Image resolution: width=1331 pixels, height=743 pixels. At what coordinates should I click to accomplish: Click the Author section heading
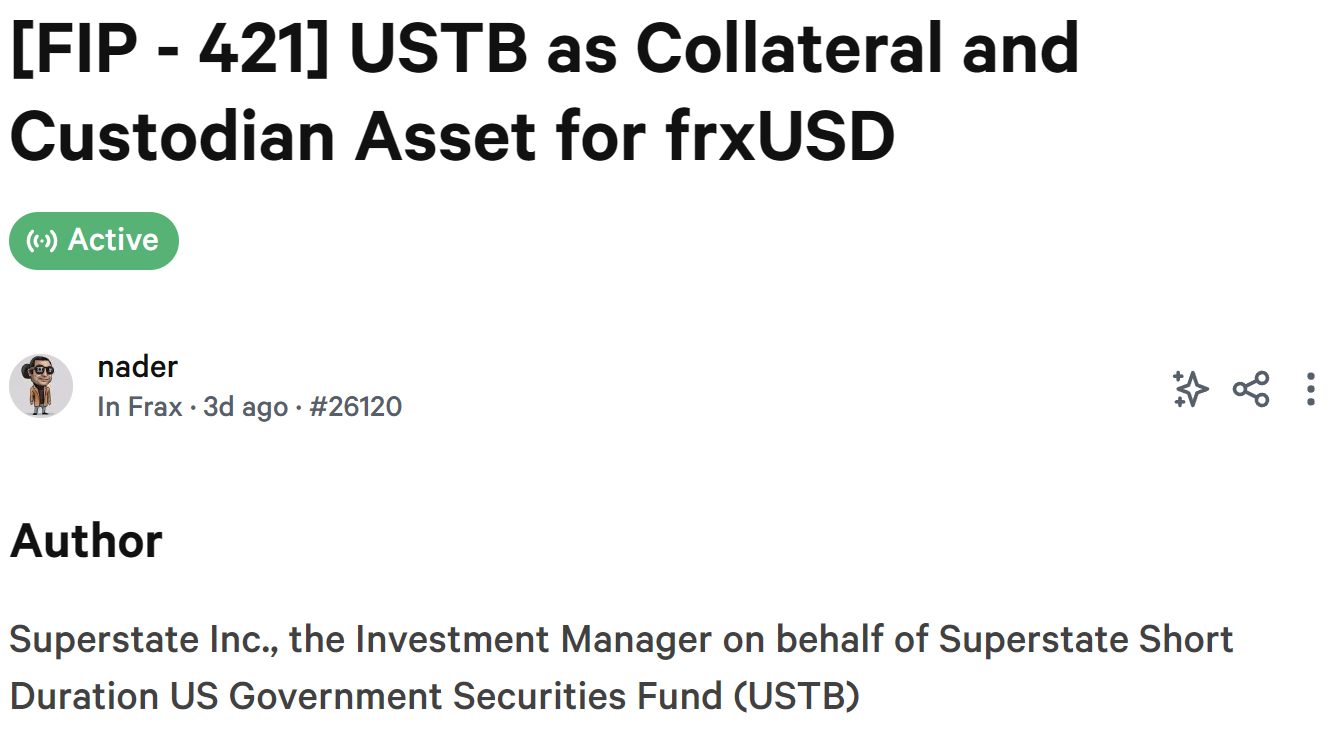(x=86, y=541)
